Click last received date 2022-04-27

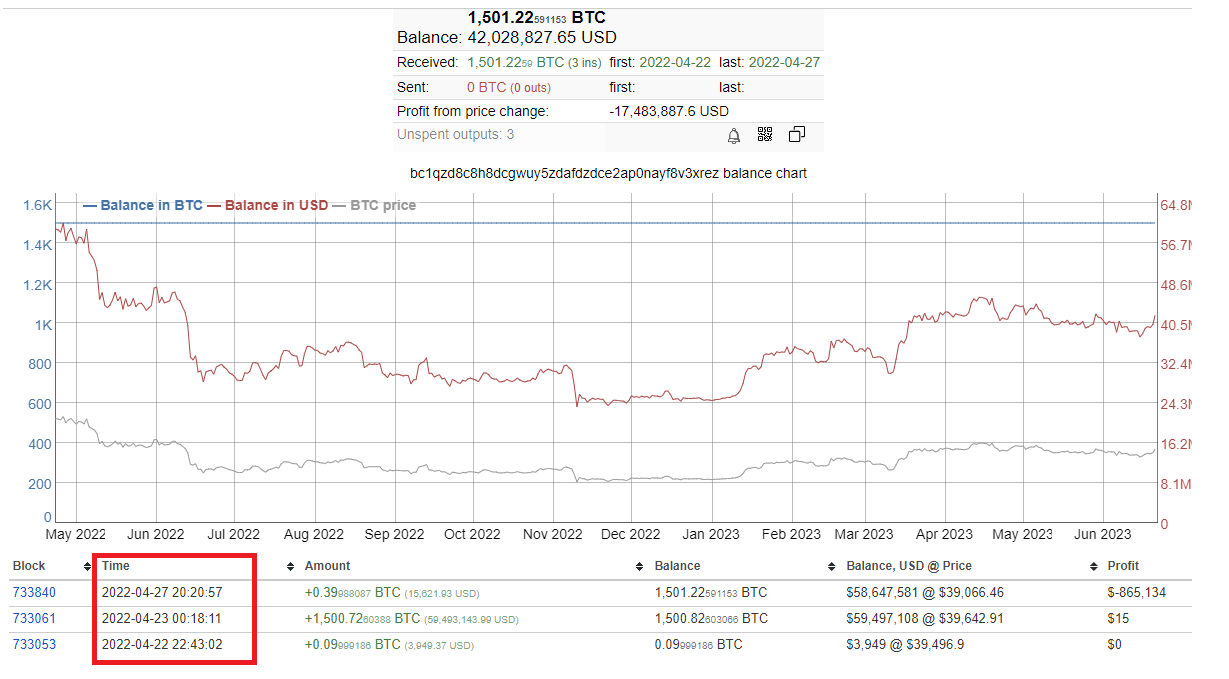coord(784,63)
